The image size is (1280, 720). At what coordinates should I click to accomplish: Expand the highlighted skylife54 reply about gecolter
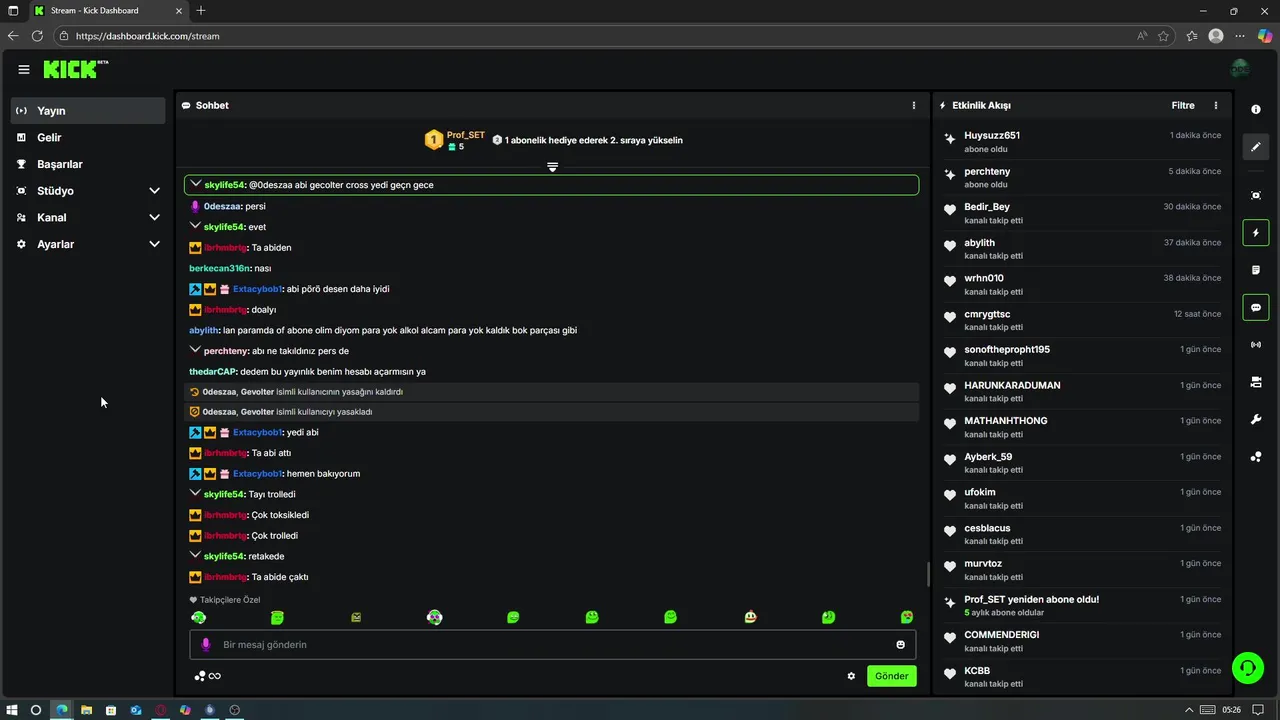(196, 185)
